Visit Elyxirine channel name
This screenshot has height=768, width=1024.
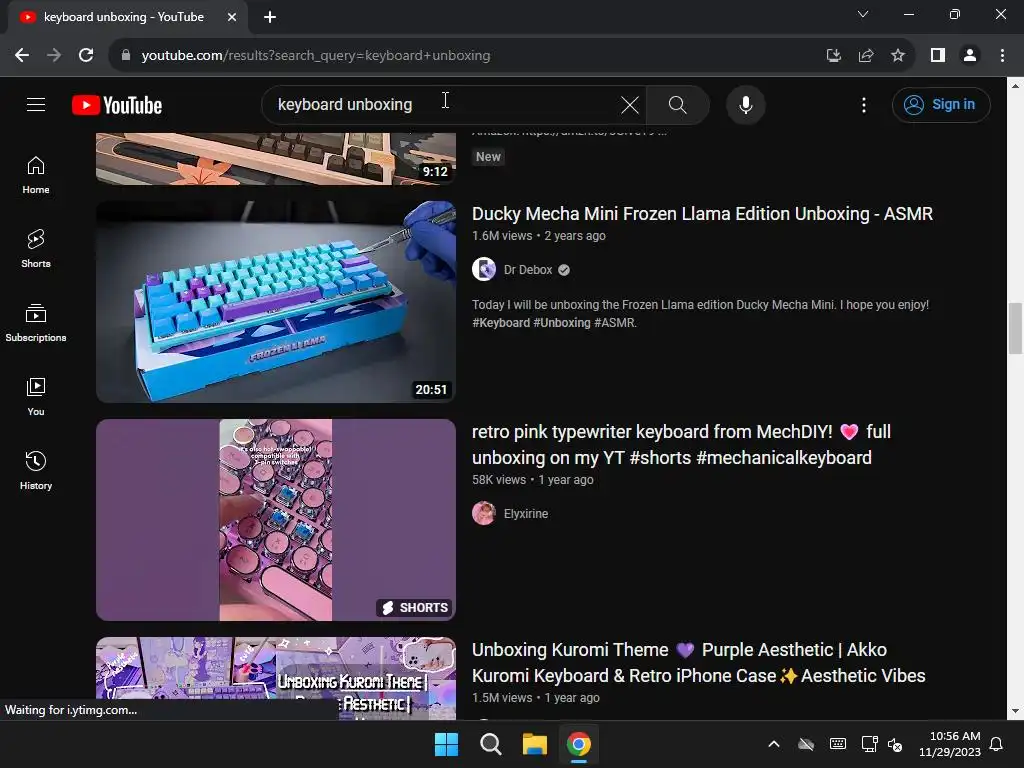point(526,514)
